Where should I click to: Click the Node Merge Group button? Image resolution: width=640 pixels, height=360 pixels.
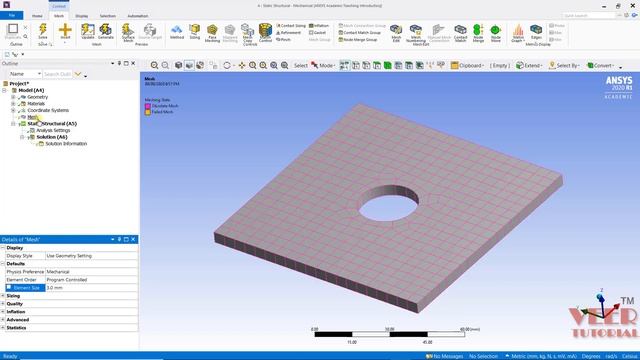click(358, 39)
